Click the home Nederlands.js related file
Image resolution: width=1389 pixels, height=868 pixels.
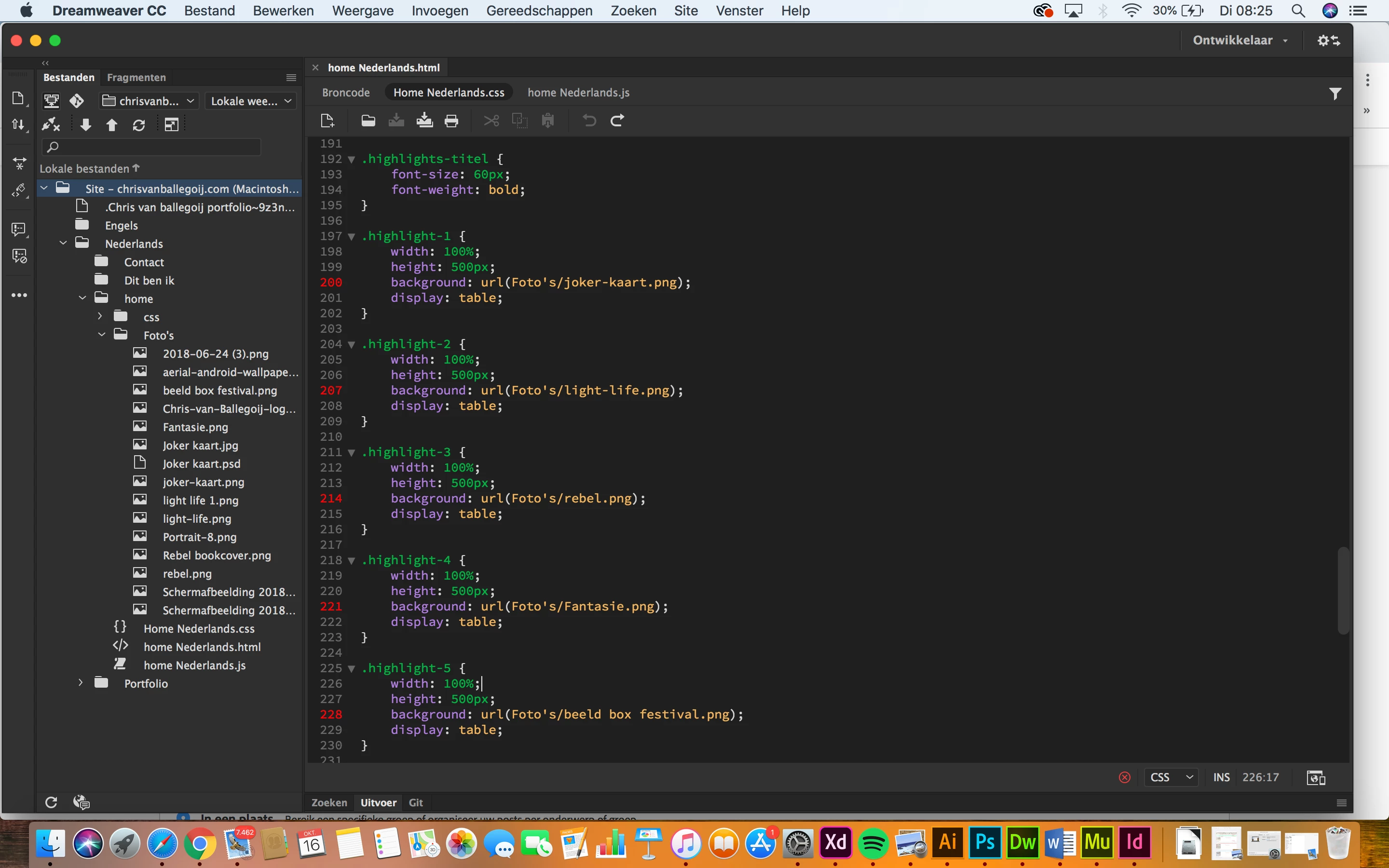578,93
